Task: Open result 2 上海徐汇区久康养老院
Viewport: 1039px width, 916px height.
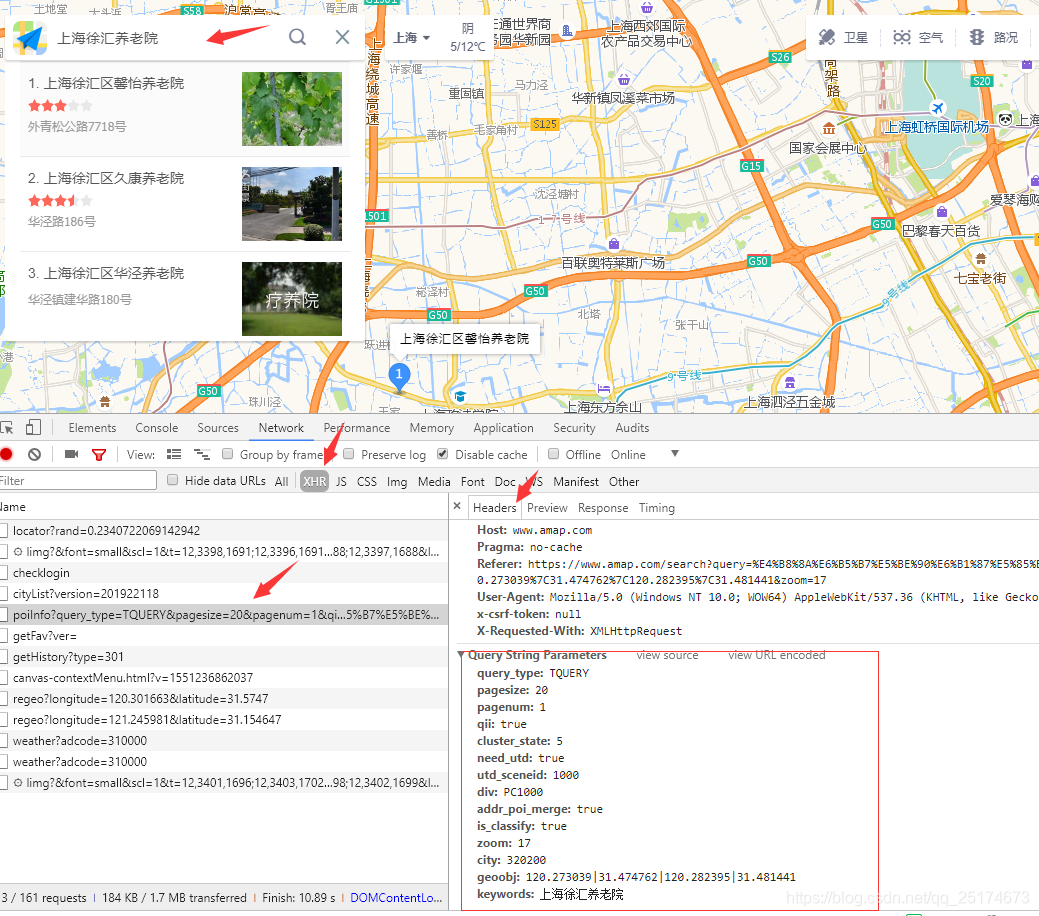Action: click(106, 178)
